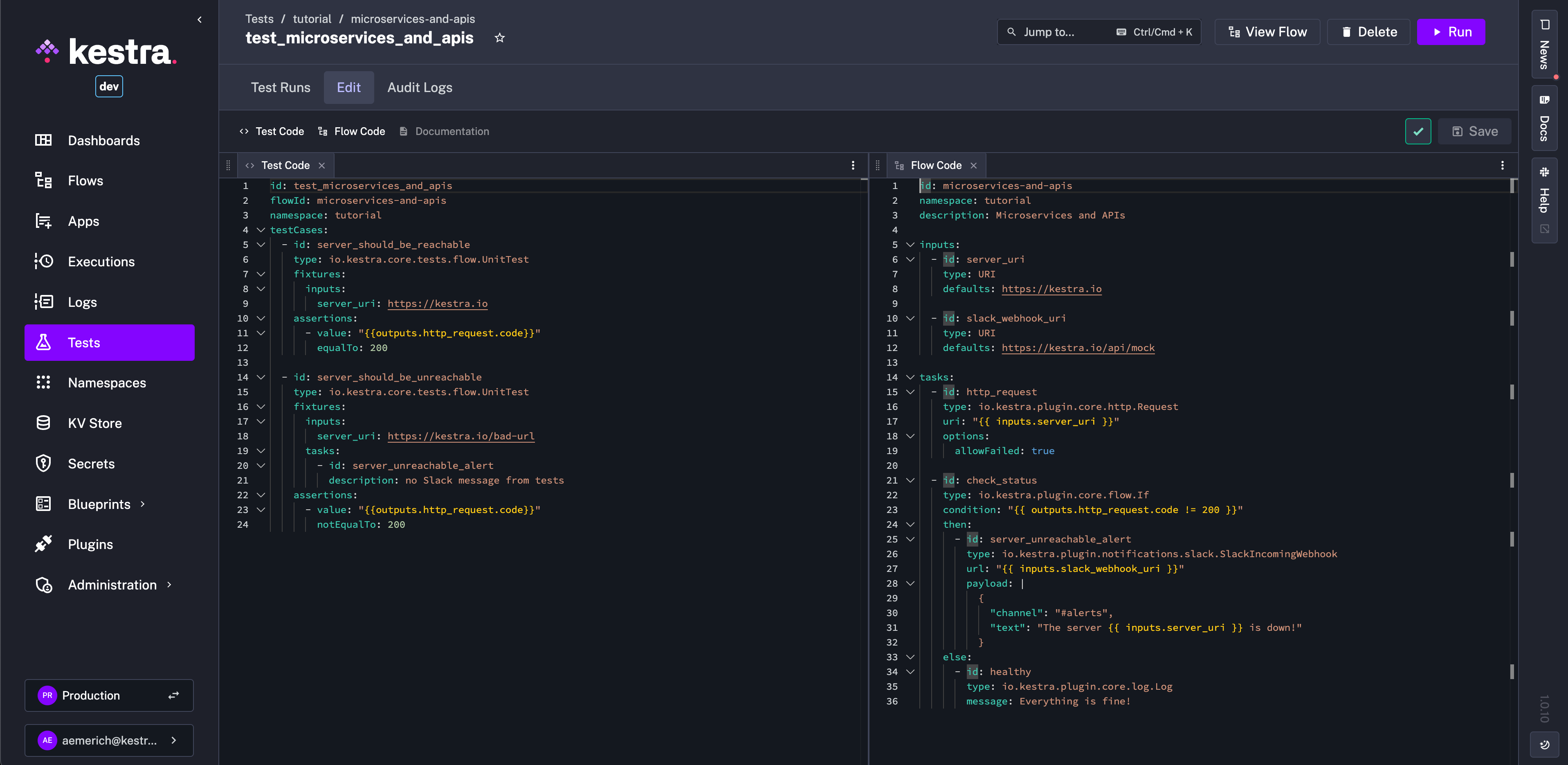Open the Docs panel on the right edge

(x=1543, y=119)
